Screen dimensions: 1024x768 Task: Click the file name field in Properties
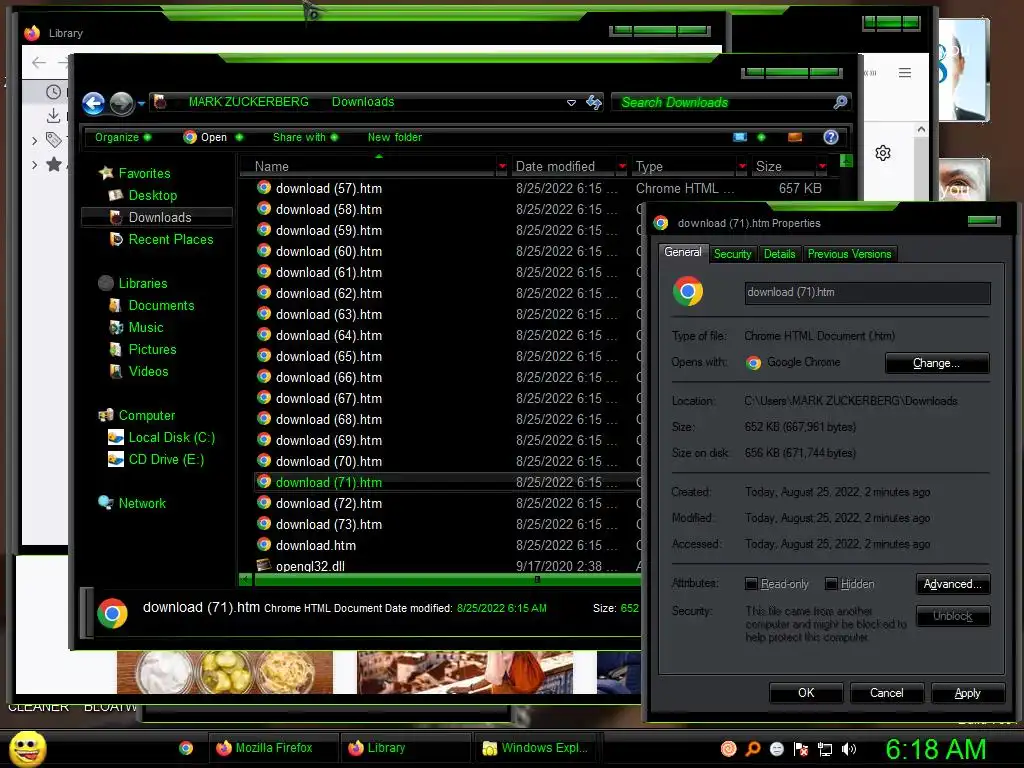[x=867, y=293]
